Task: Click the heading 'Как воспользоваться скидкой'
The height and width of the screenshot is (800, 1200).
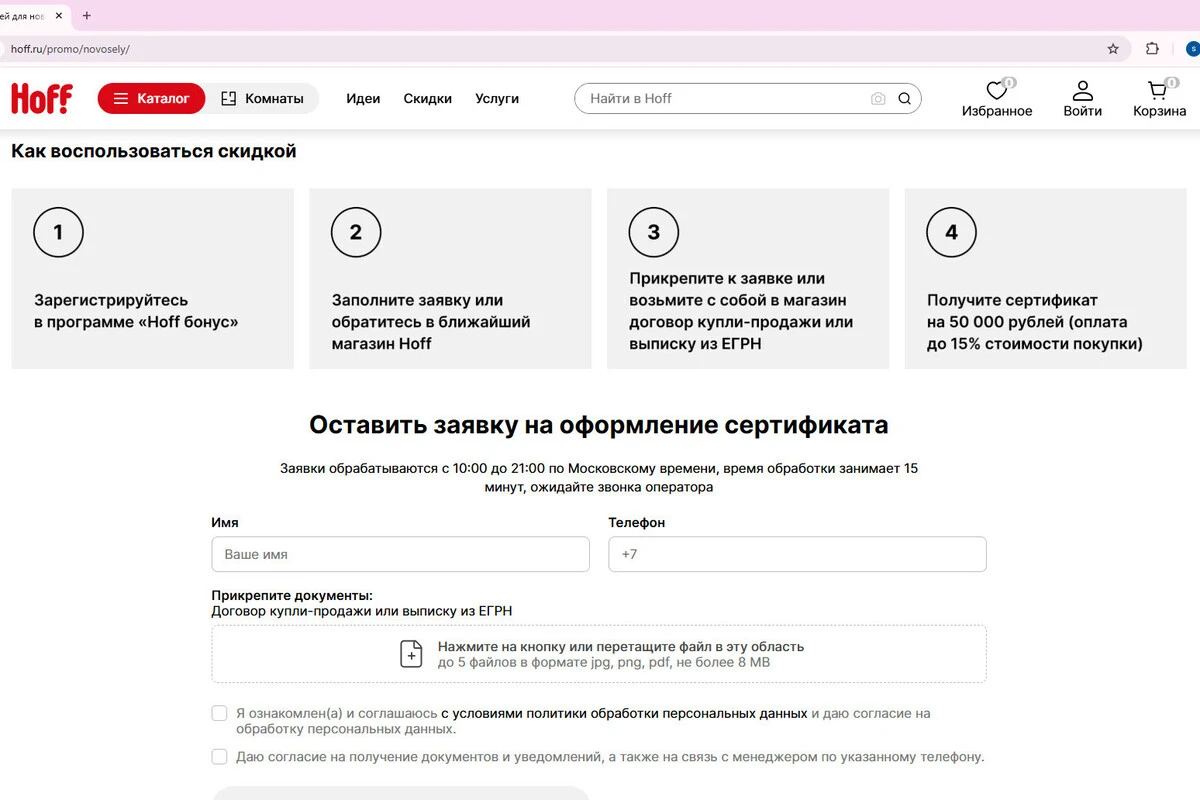Action: 154,151
